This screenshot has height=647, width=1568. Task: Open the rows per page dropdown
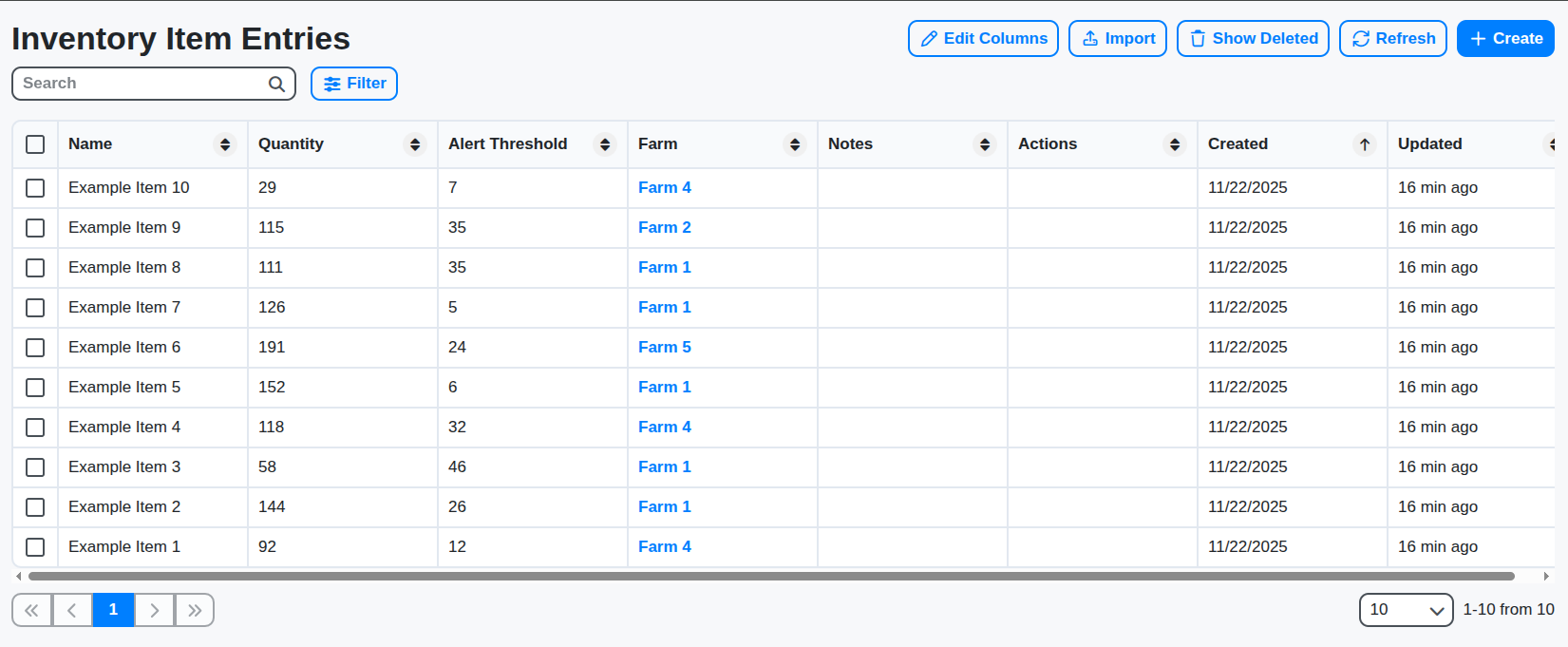pyautogui.click(x=1406, y=610)
